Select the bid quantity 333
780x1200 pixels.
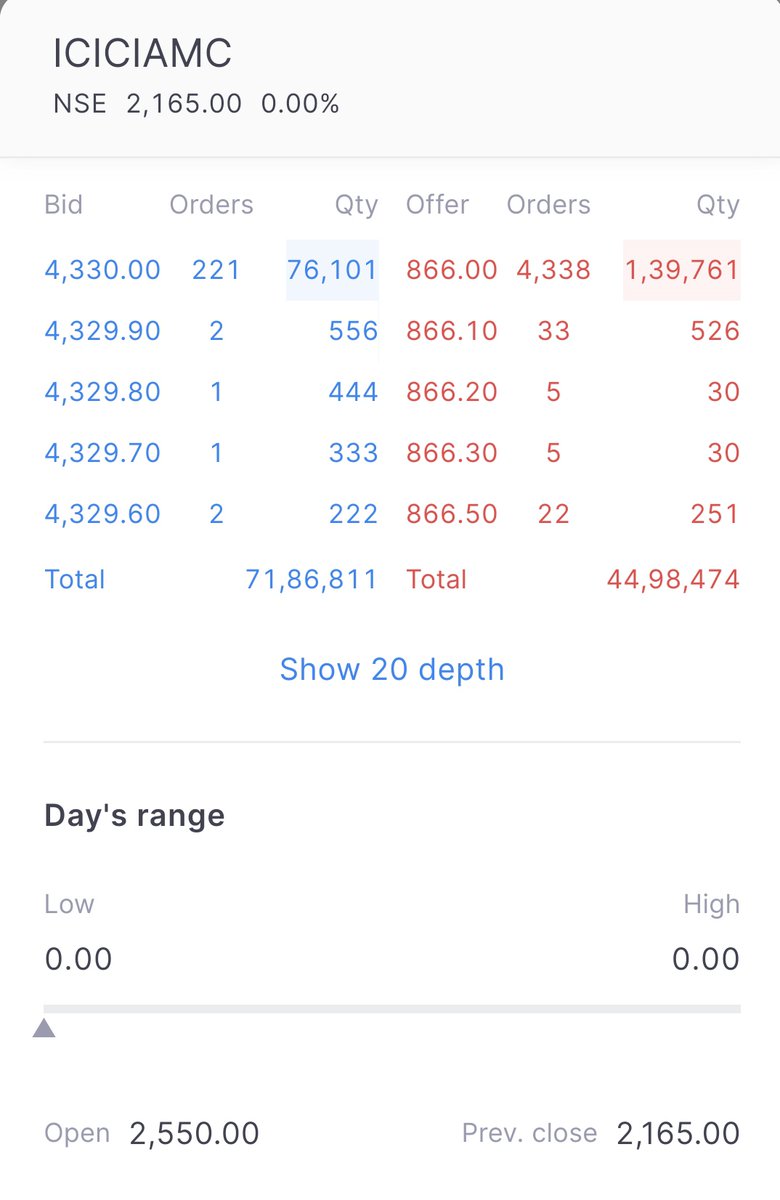pyautogui.click(x=353, y=453)
